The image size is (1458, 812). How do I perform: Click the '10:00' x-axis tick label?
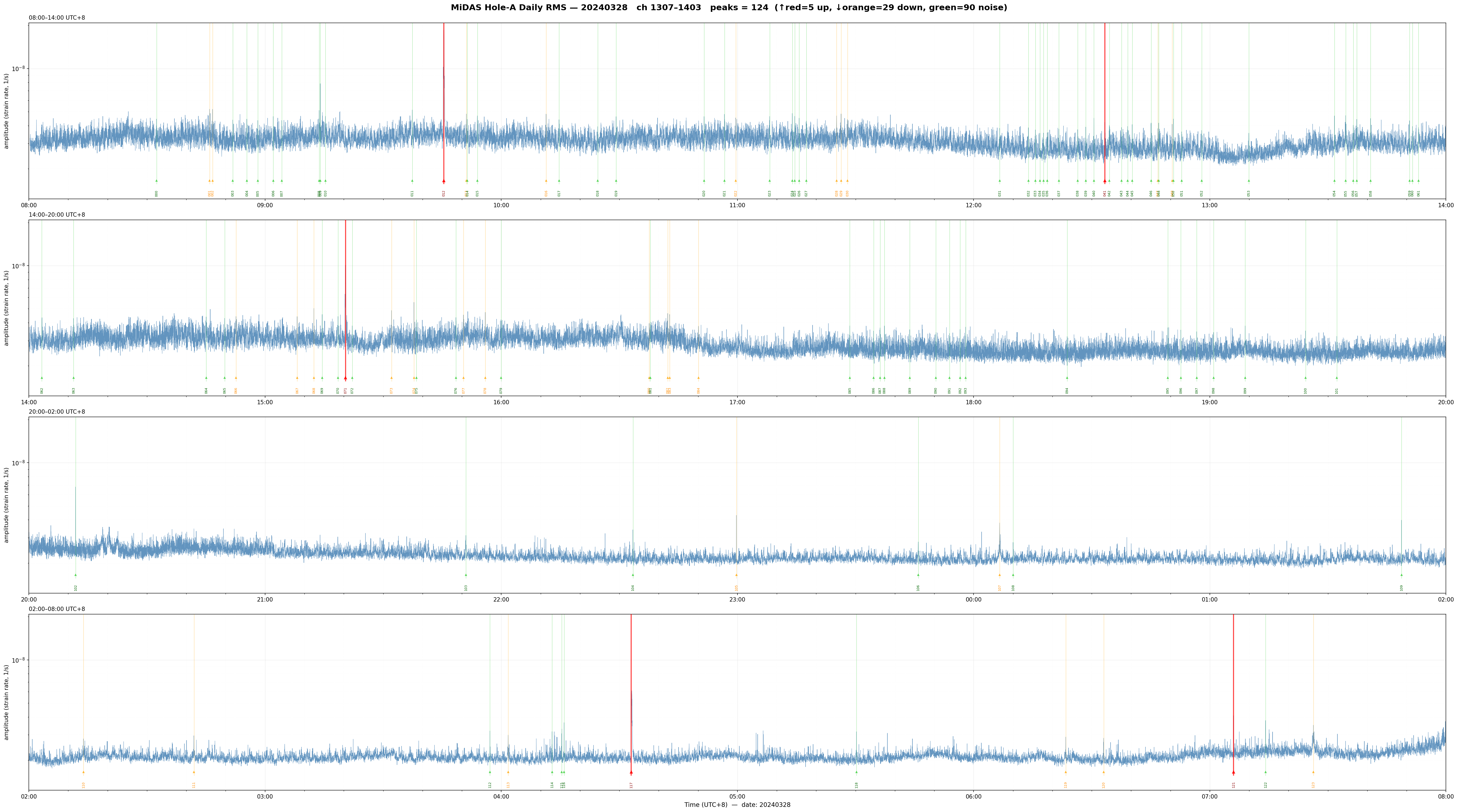501,205
